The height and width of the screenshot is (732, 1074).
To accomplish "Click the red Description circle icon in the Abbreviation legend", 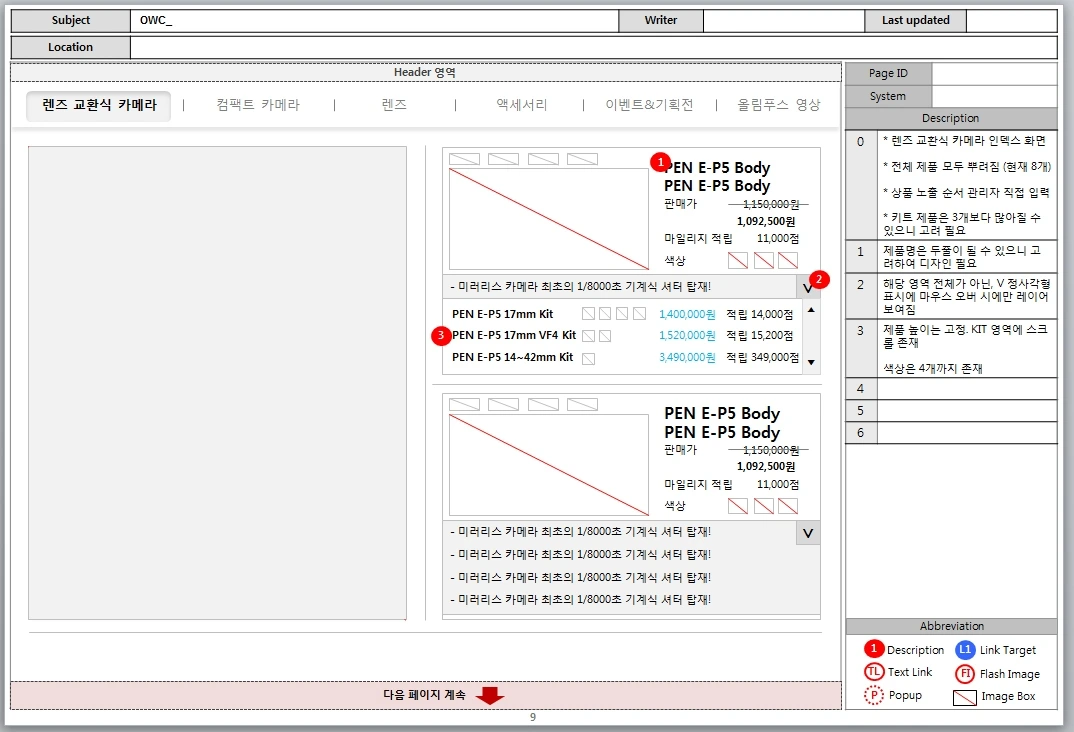I will click(874, 648).
